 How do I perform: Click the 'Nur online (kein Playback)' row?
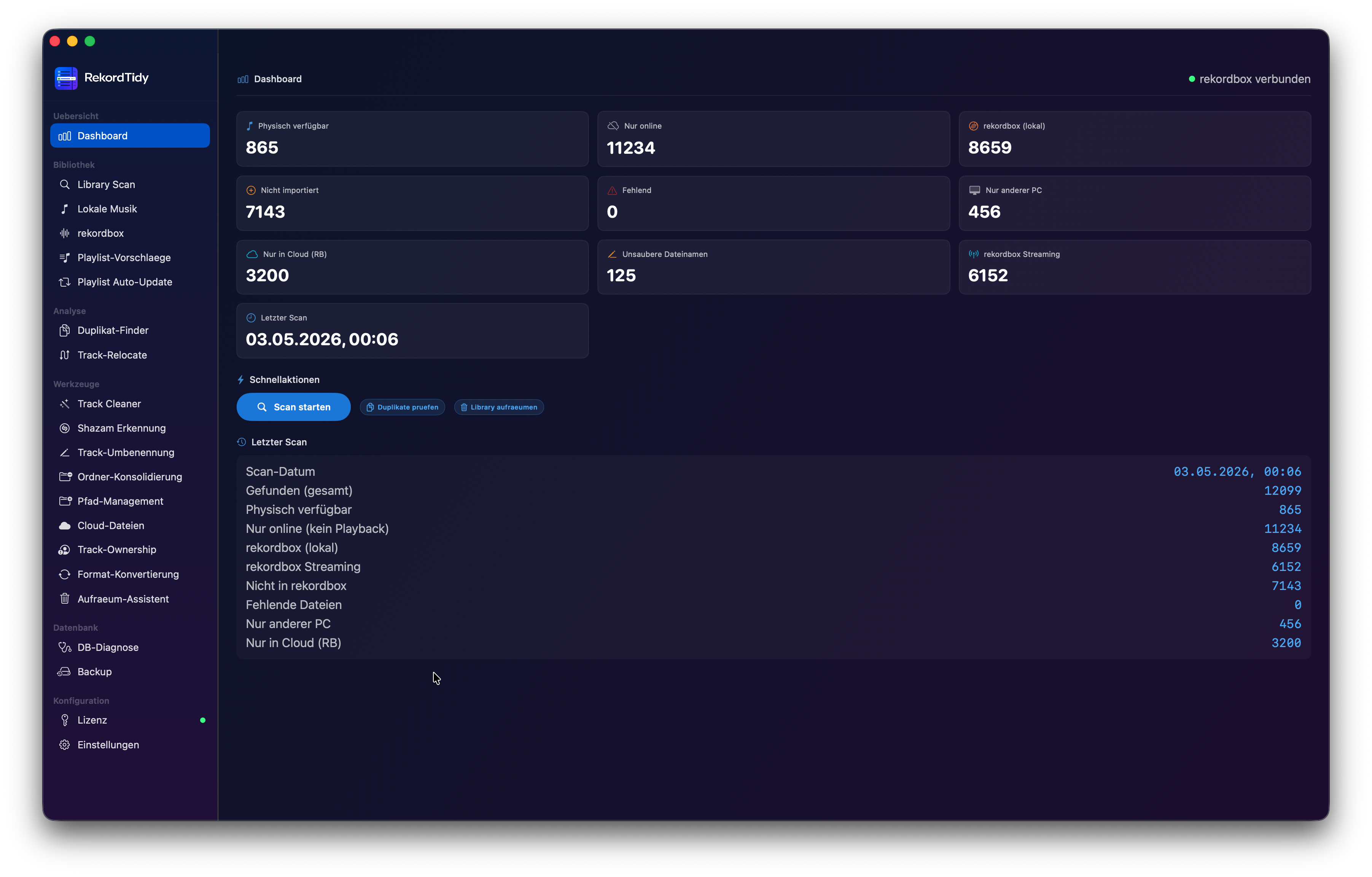coord(773,529)
